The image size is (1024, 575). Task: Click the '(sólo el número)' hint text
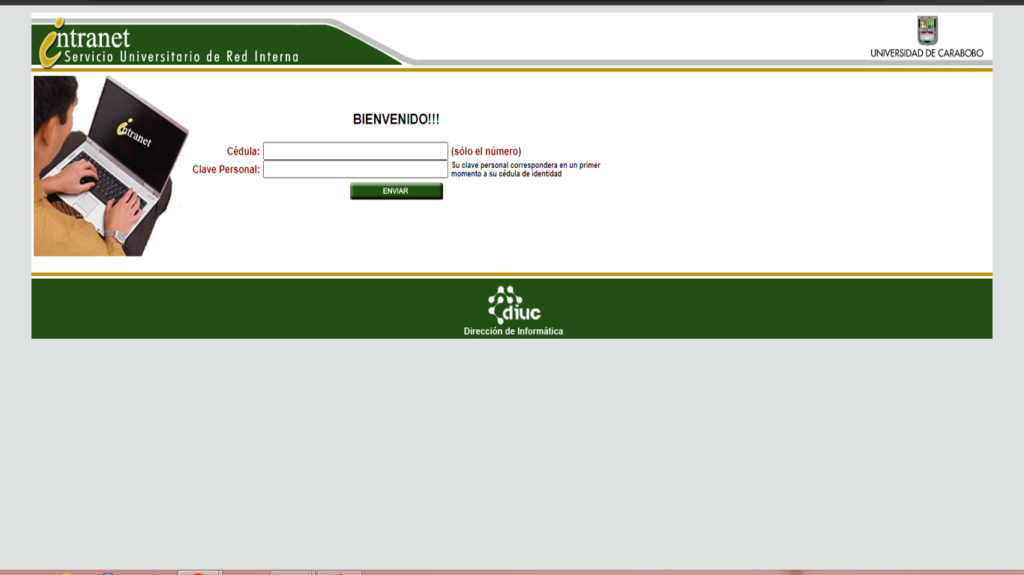click(x=486, y=152)
